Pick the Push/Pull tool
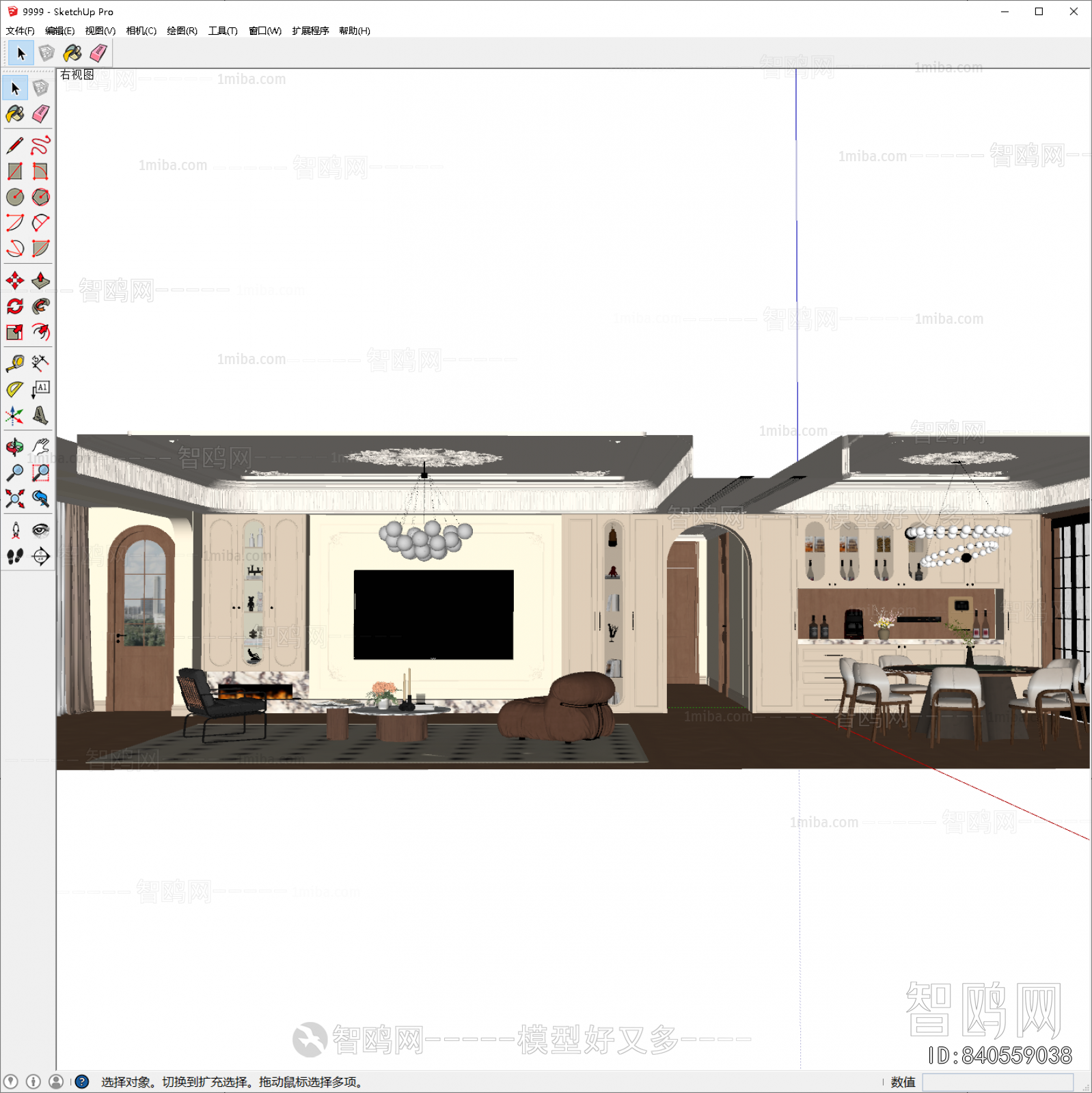The height and width of the screenshot is (1093, 1092). (41, 281)
